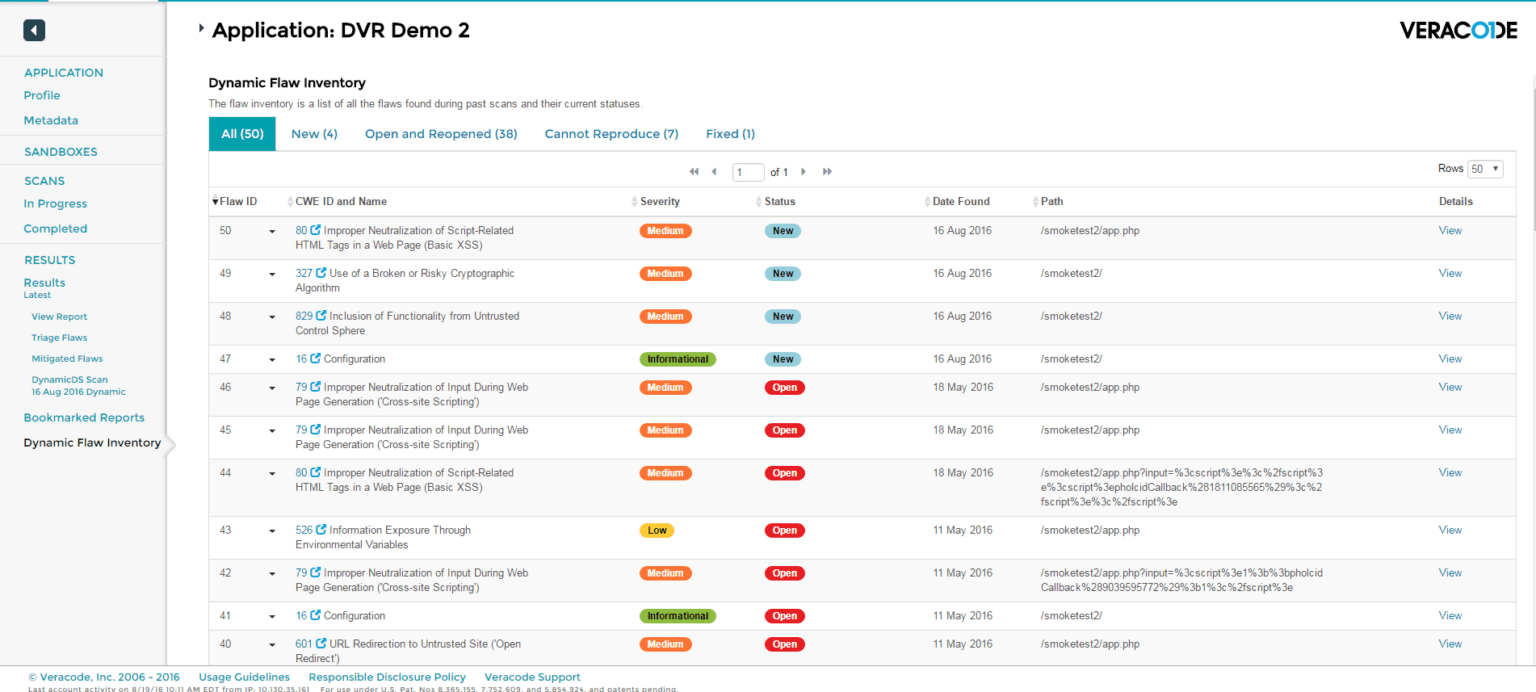This screenshot has height=692, width=1536.
Task: Switch to Cannot Reproduce (7) tab
Action: (x=611, y=134)
